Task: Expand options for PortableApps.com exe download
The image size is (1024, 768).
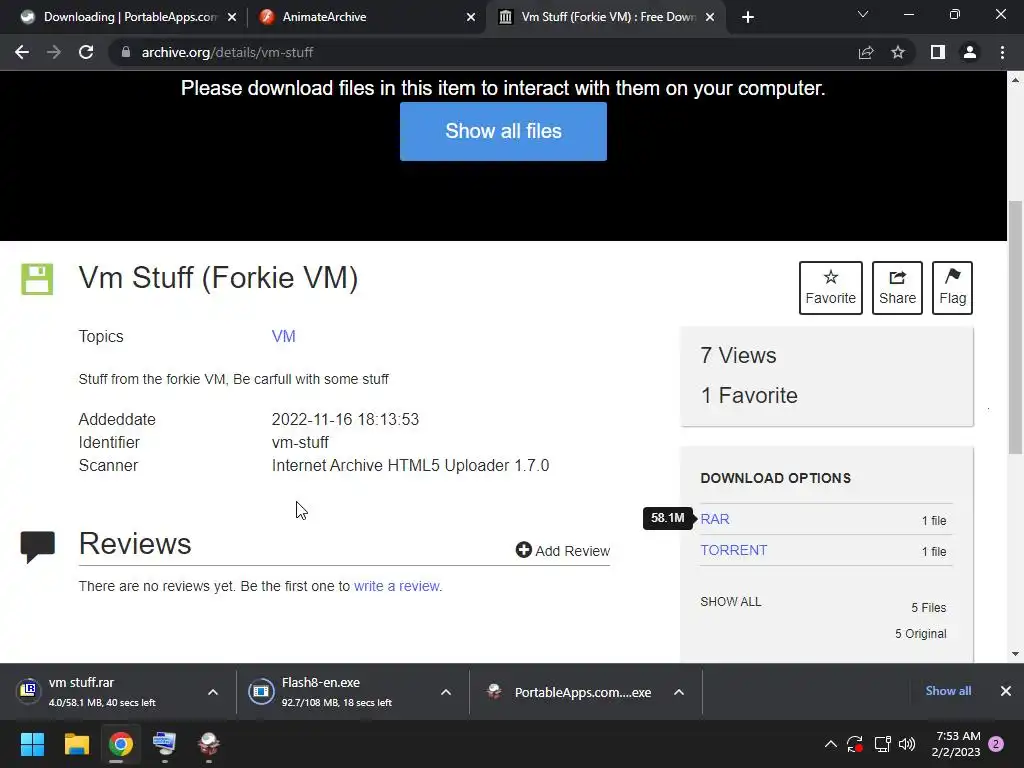Action: (679, 692)
